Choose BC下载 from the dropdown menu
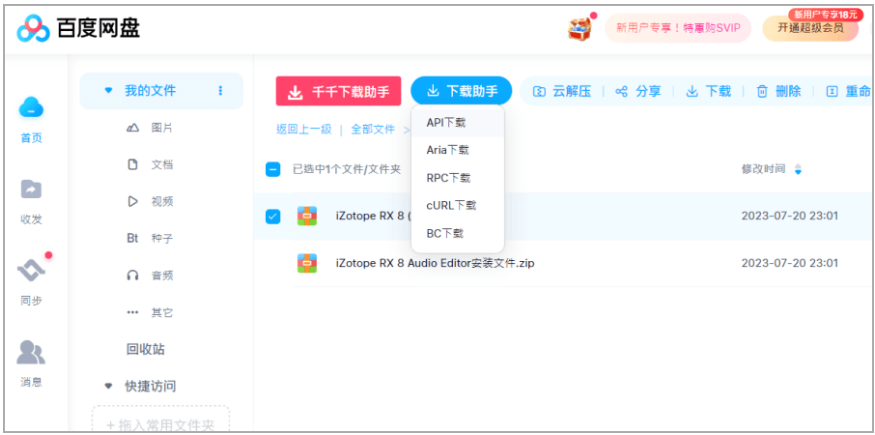875x435 pixels. (x=458, y=233)
